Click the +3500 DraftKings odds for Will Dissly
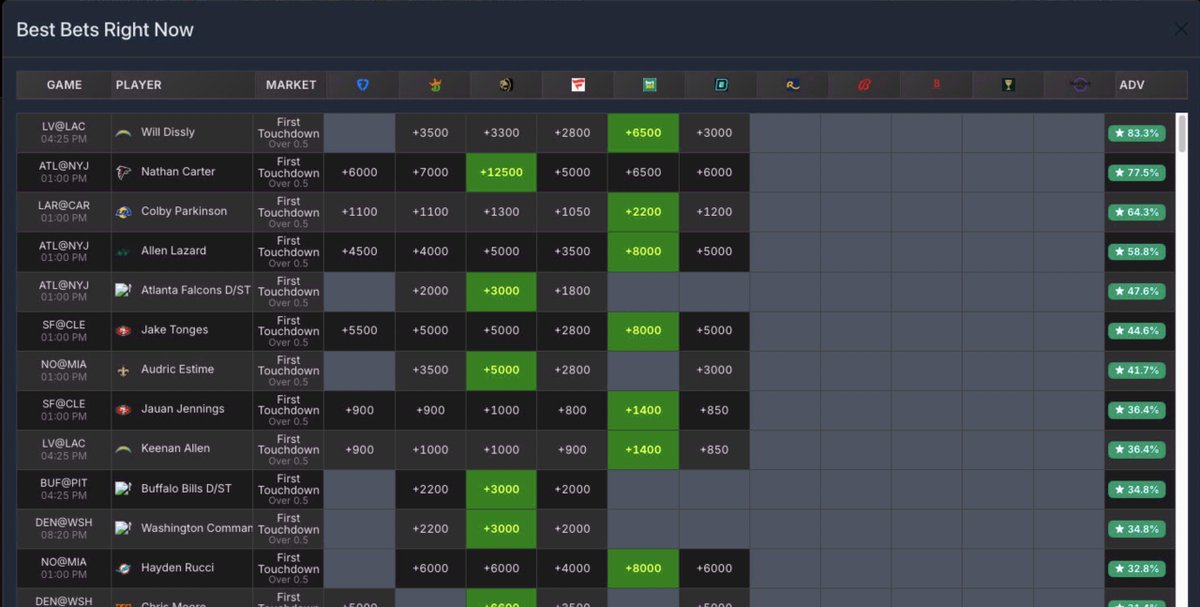 (x=430, y=132)
